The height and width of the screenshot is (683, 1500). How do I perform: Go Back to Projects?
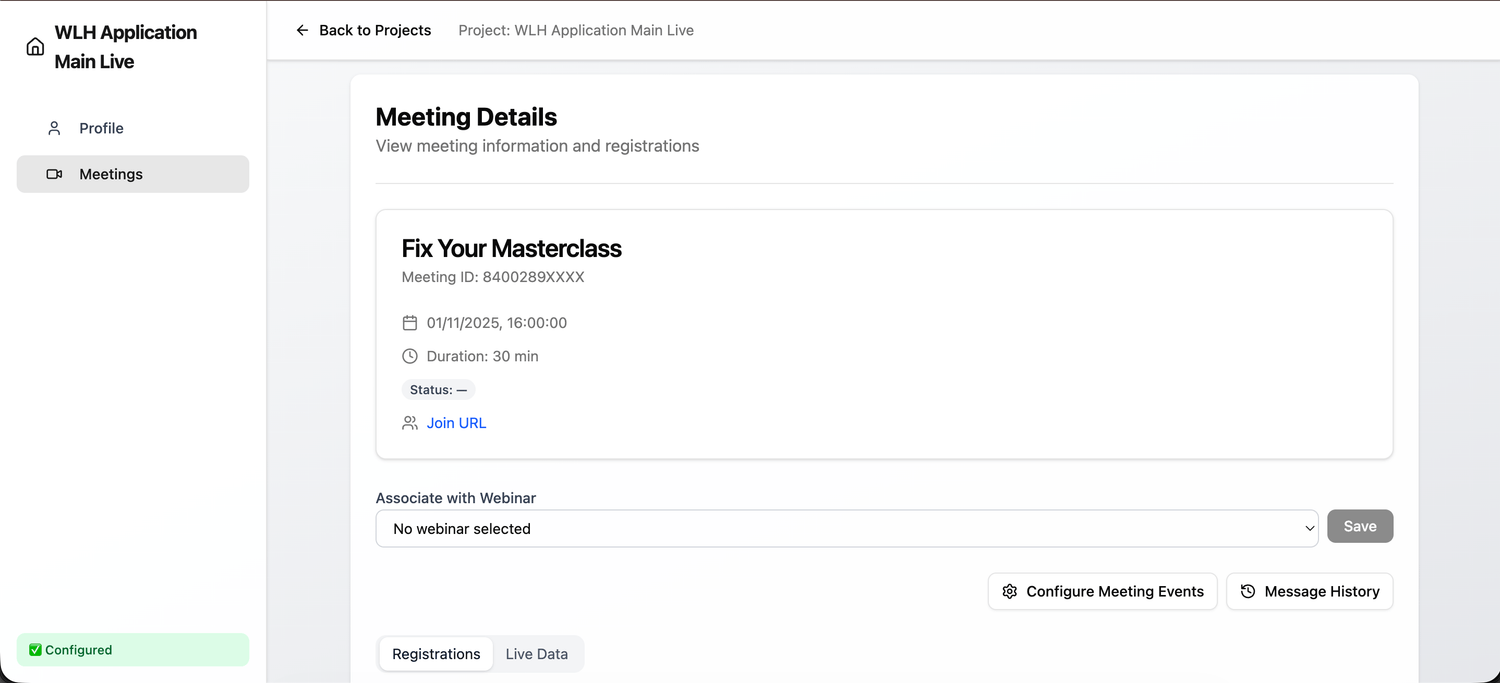coord(374,30)
